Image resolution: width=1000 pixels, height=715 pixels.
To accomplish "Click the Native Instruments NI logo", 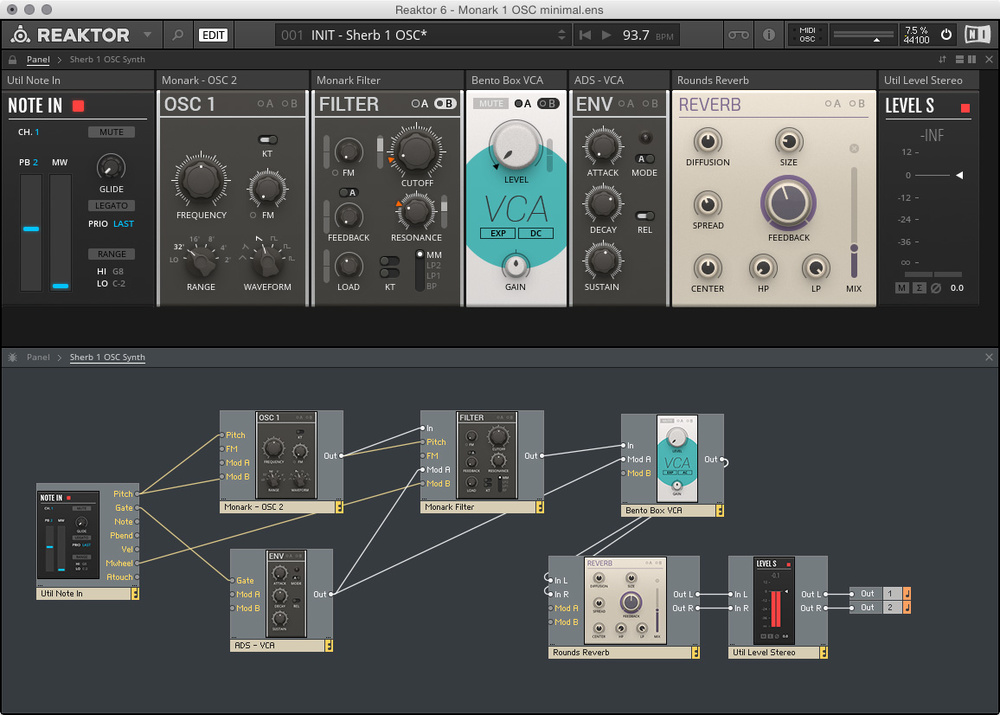I will click(979, 35).
